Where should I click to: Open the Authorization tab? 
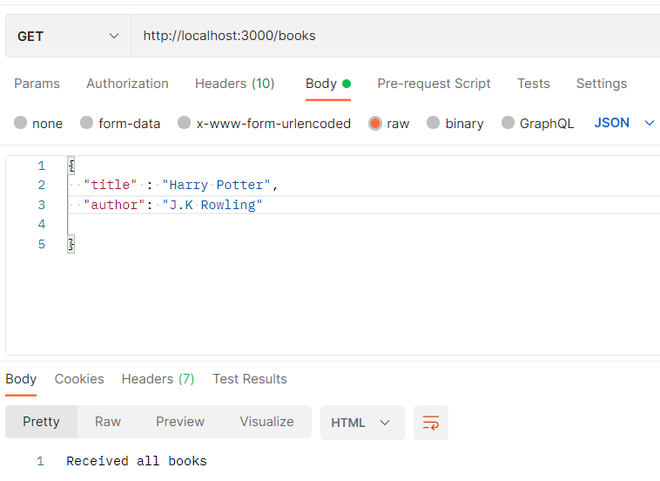point(127,84)
